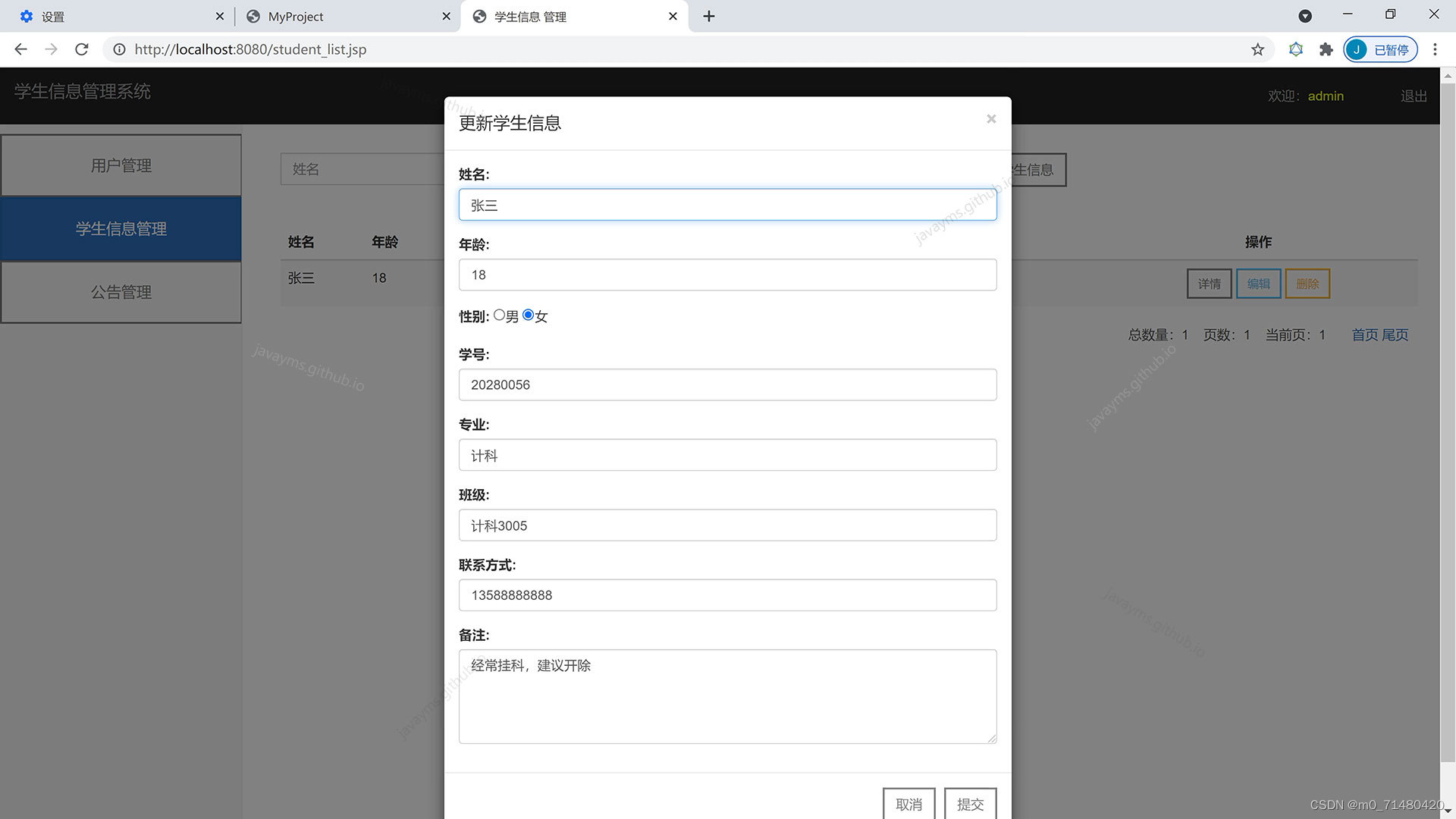Click the 专业 field showing 计科
The width and height of the screenshot is (1456, 819).
tap(727, 455)
